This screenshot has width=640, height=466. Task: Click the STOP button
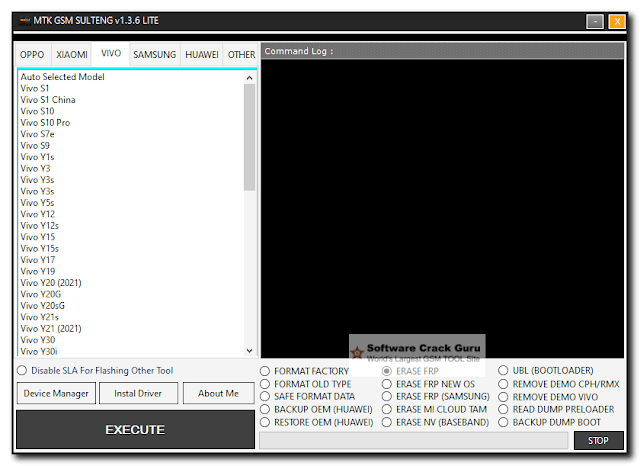coord(598,441)
